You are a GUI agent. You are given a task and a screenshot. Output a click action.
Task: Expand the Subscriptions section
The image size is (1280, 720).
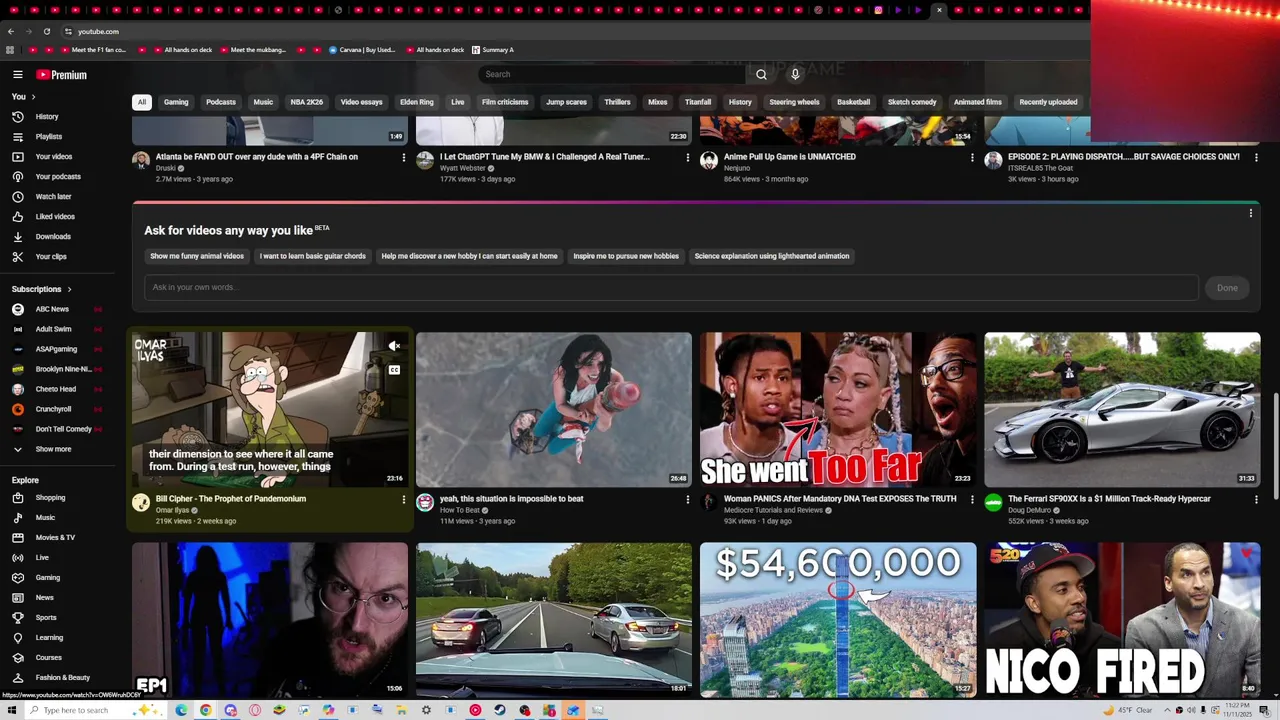[41, 289]
